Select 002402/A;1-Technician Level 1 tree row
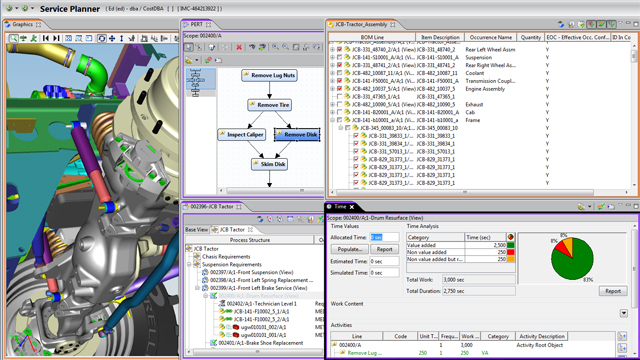640x360 pixels. (258, 304)
